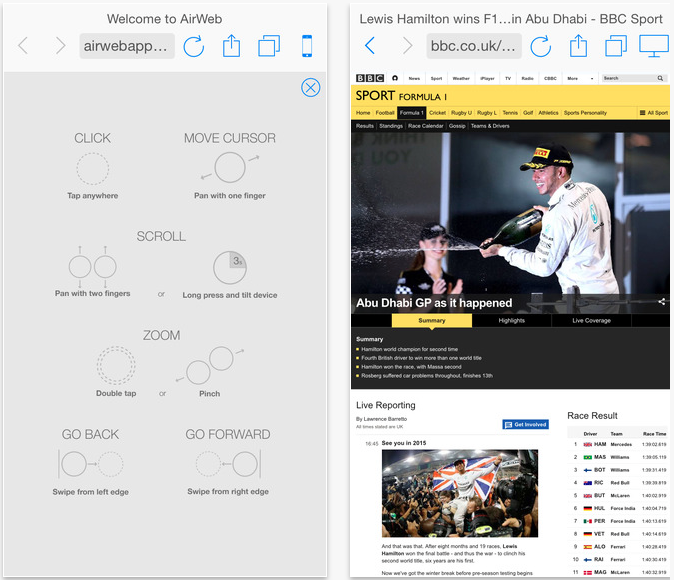Select Golf in sport navigation

click(x=528, y=113)
